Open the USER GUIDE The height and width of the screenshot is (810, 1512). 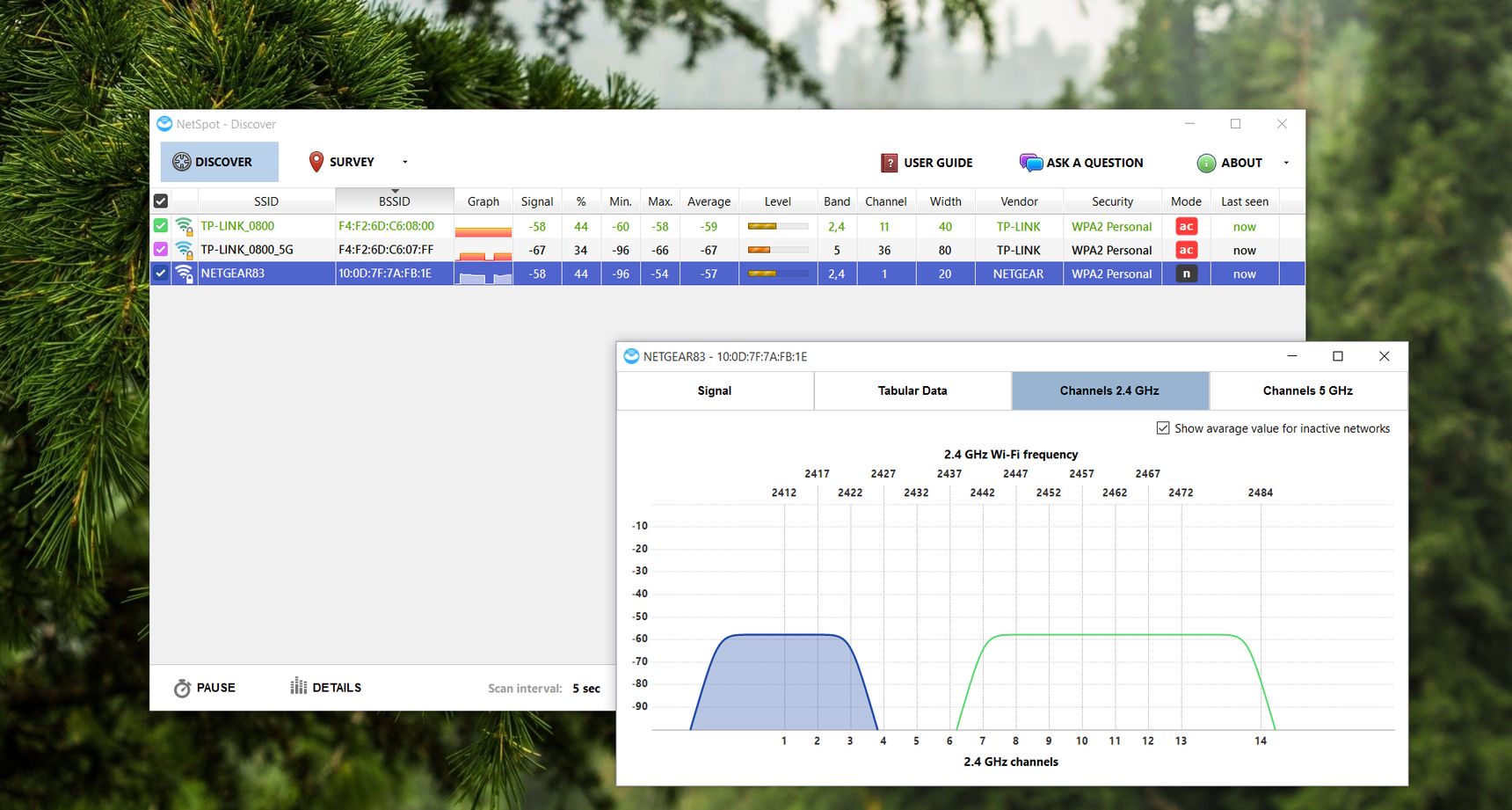(927, 163)
